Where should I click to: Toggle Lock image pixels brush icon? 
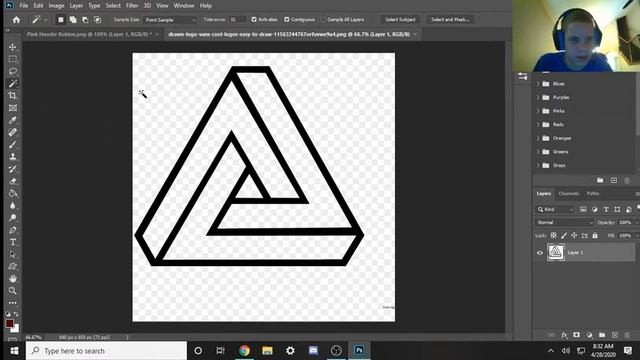pos(564,236)
